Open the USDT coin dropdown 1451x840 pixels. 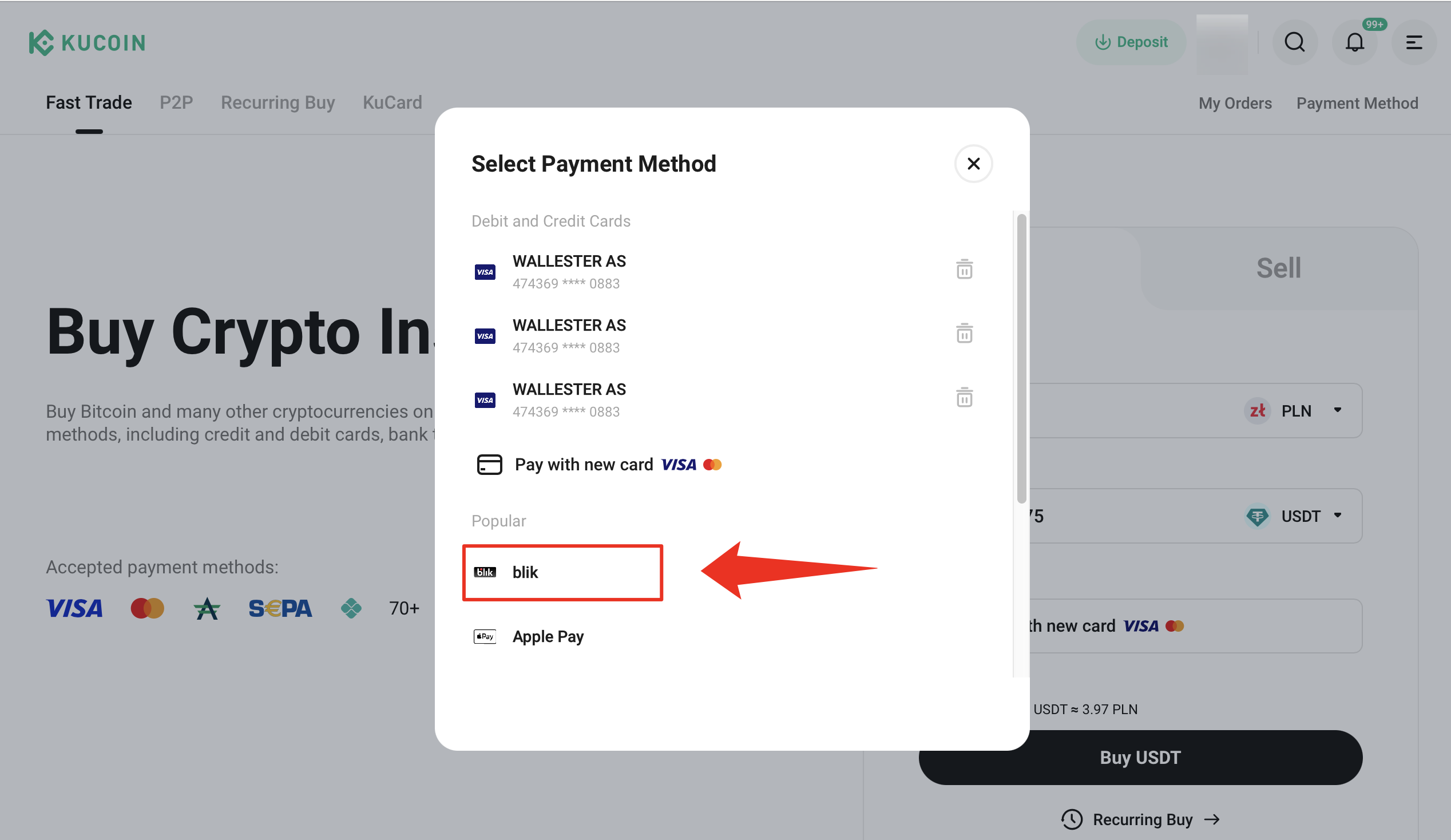[x=1295, y=516]
